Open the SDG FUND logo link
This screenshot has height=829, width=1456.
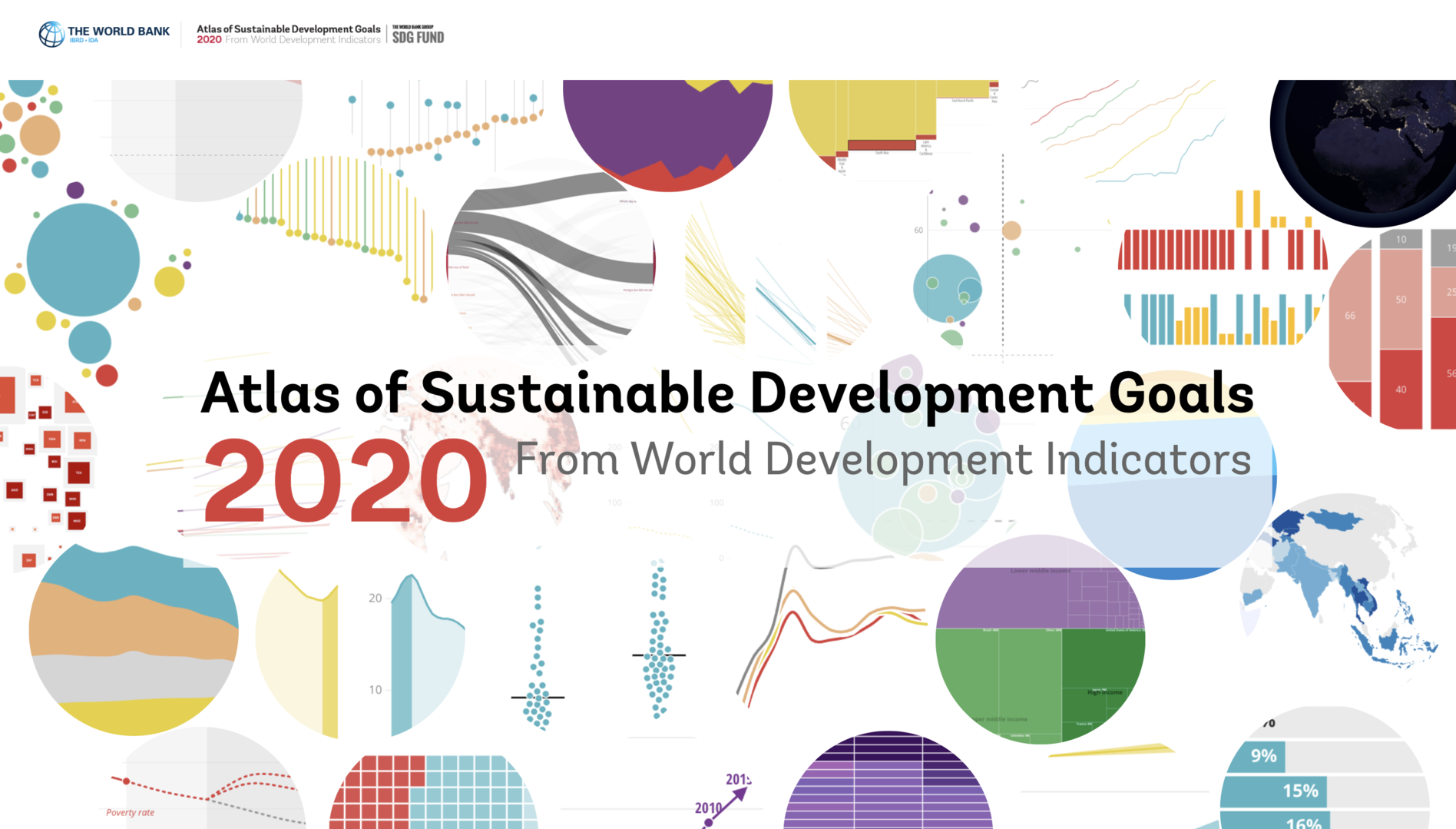pyautogui.click(x=417, y=33)
